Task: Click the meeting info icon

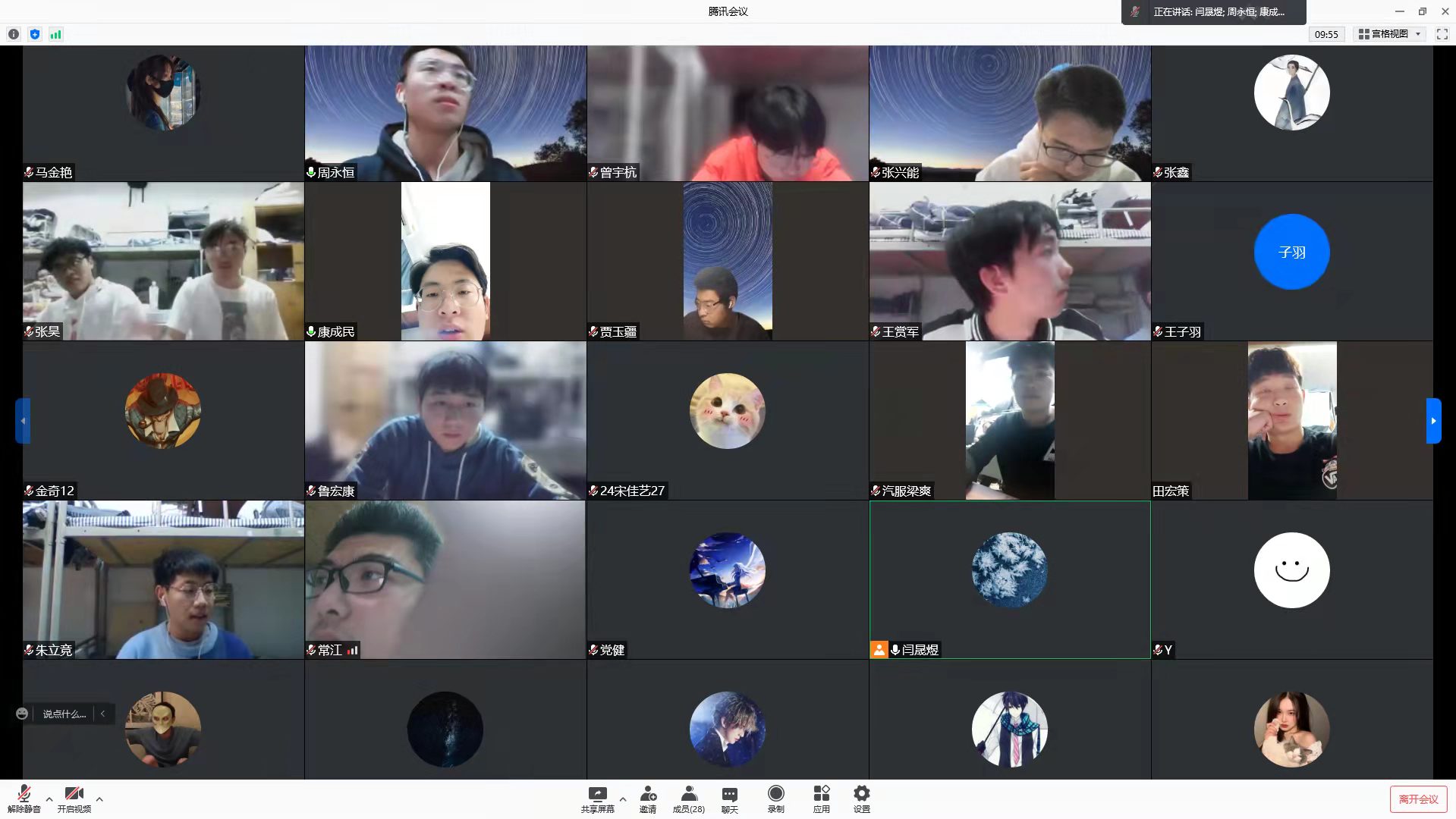Action: pyautogui.click(x=14, y=34)
